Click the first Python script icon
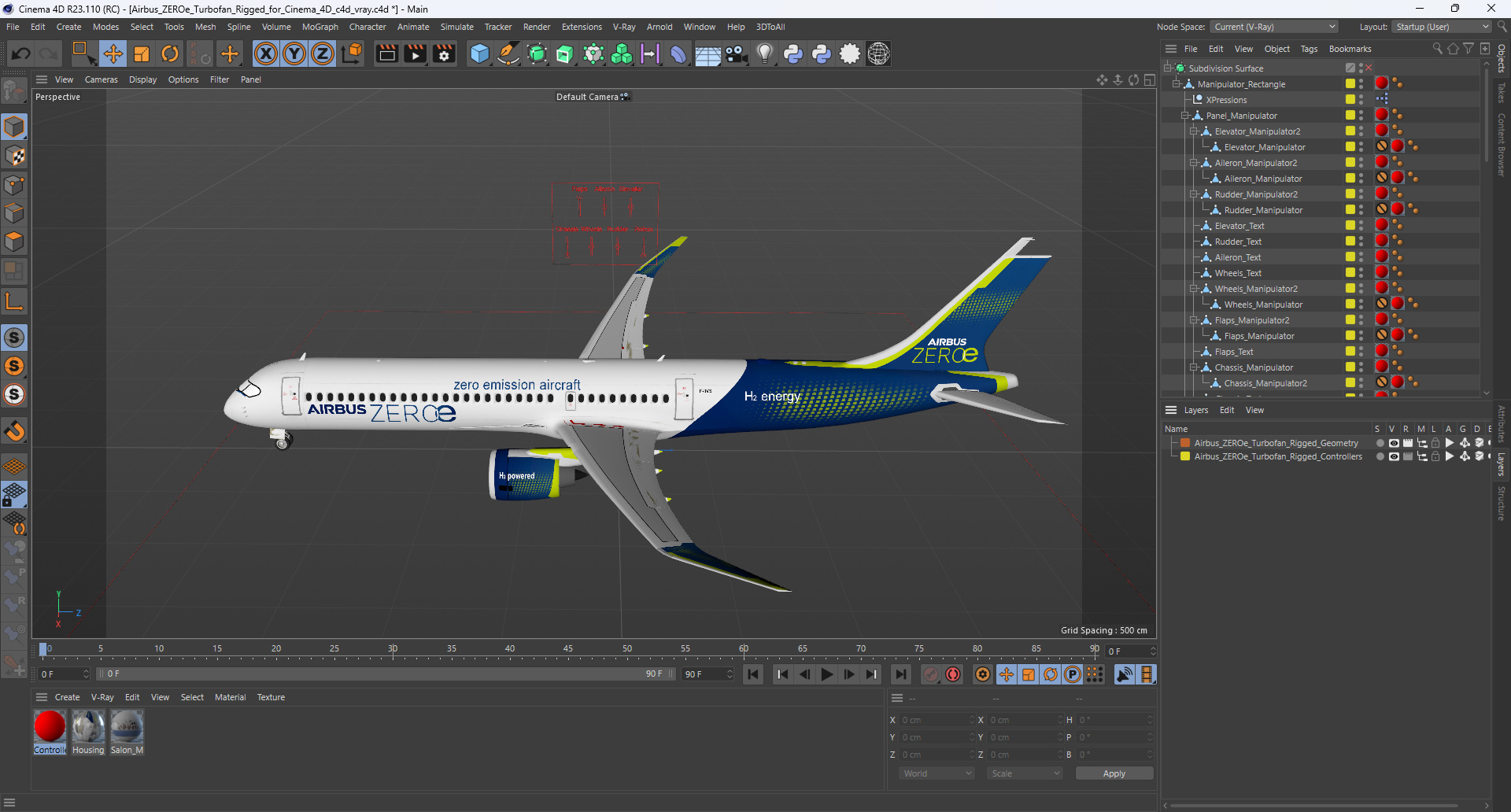The height and width of the screenshot is (812, 1511). point(793,54)
